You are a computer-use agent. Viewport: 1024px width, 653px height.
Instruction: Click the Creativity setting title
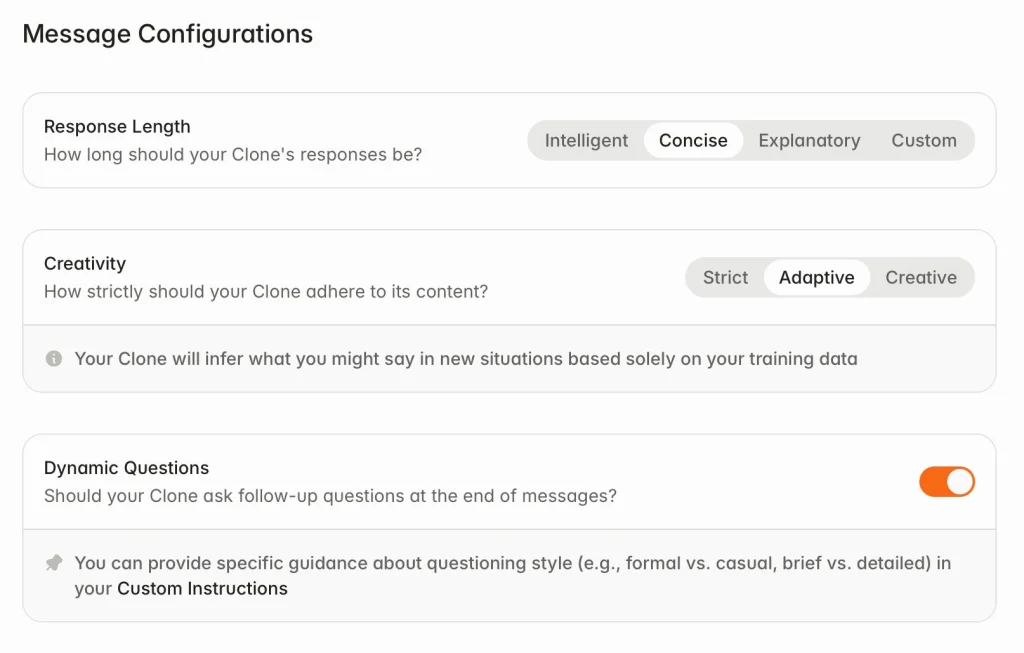85,263
